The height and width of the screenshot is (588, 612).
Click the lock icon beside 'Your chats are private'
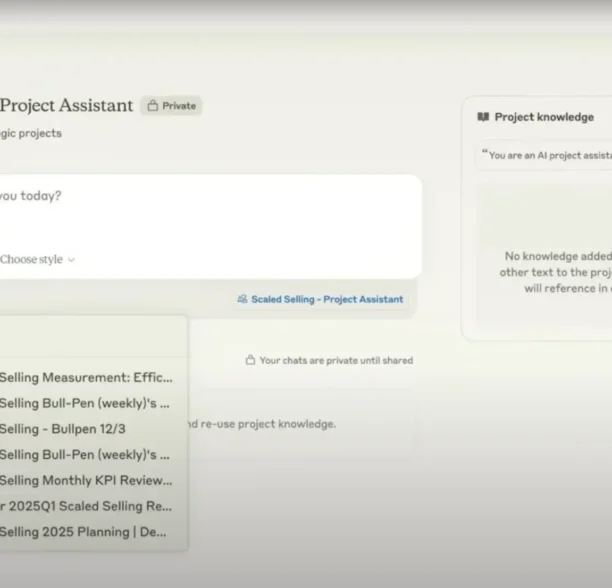pos(250,360)
